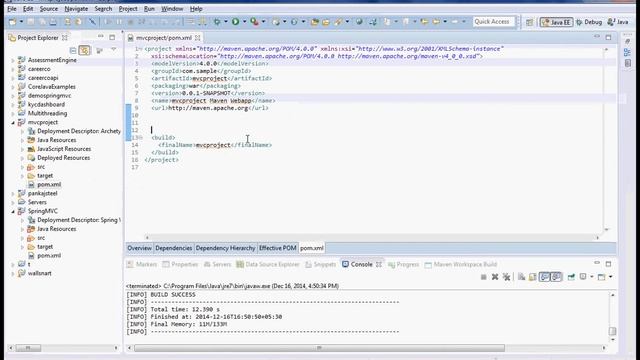The width and height of the screenshot is (640, 360).
Task: Click Remove All Terminated Launches icon
Action: 507,277
